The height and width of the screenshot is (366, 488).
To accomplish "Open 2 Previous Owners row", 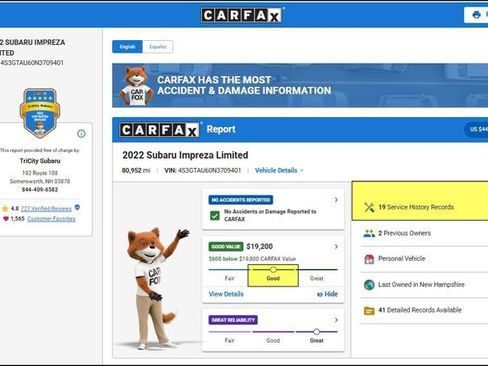I will pos(424,233).
